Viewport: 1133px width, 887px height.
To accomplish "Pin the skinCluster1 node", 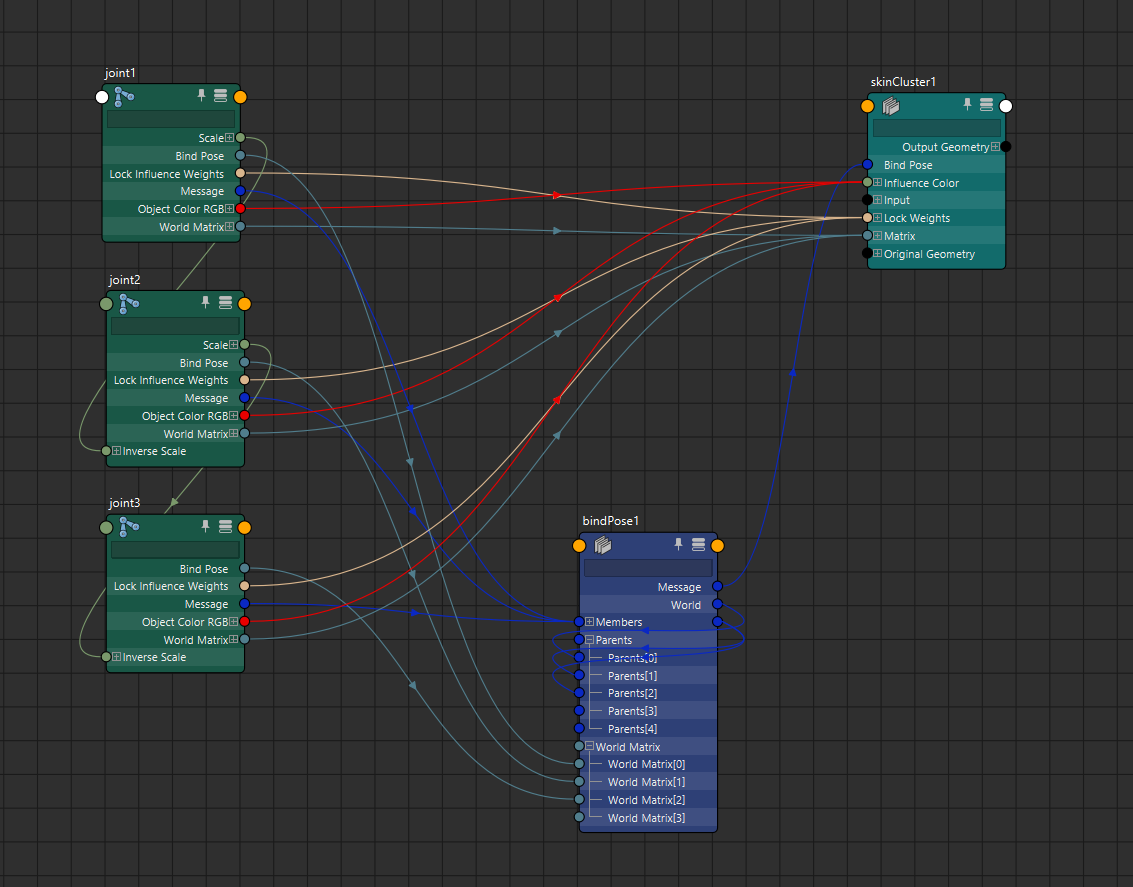I will coord(967,104).
